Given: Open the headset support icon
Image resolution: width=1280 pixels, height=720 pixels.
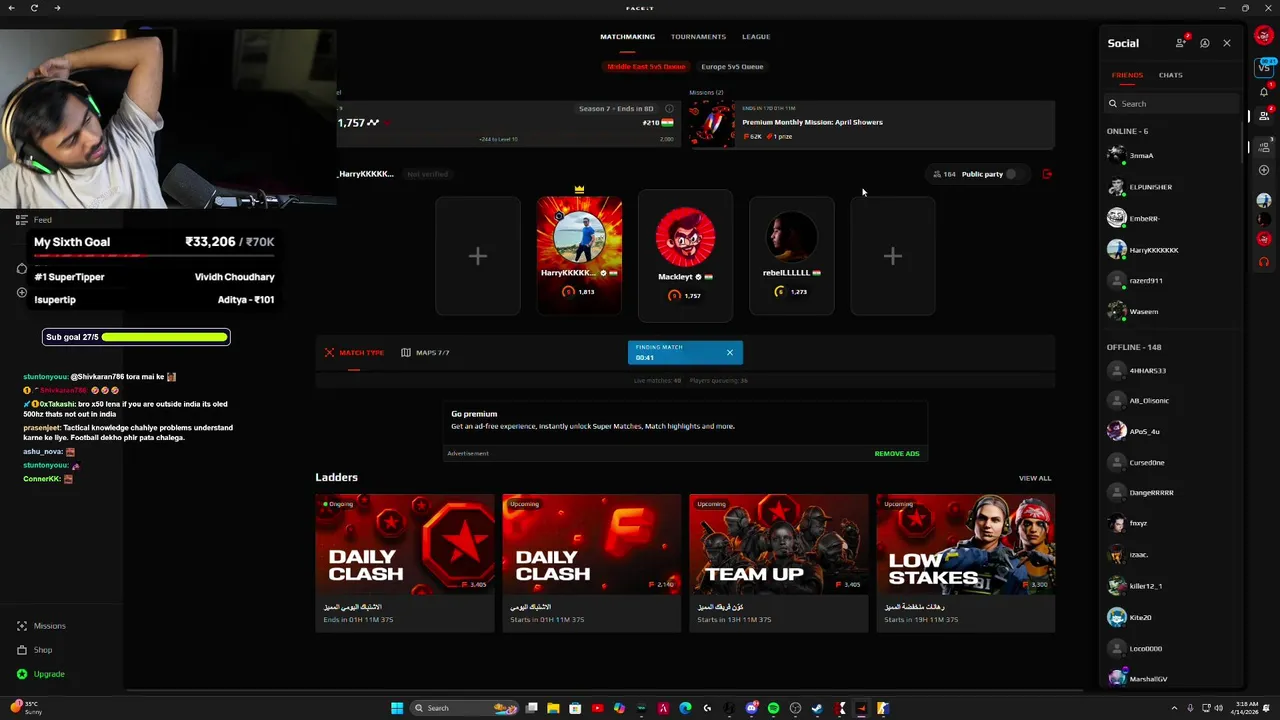Looking at the screenshot, I should pos(1264,262).
